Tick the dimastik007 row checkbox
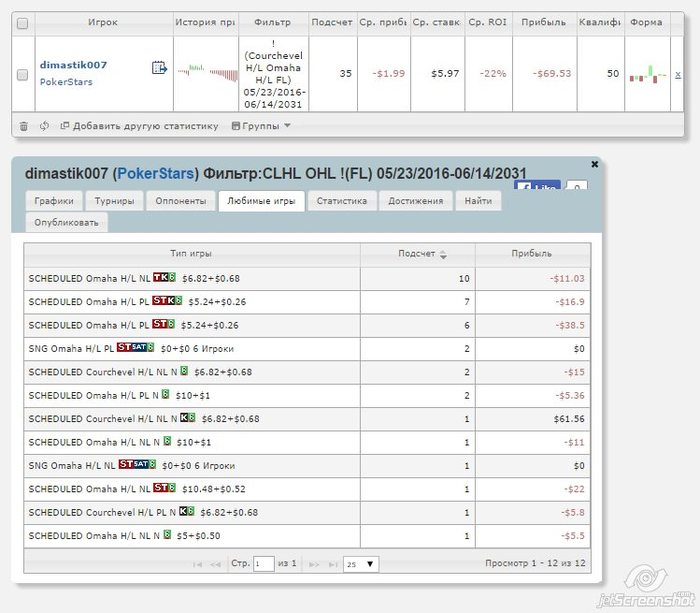Viewport: 700px width, 613px height. tap(22, 75)
